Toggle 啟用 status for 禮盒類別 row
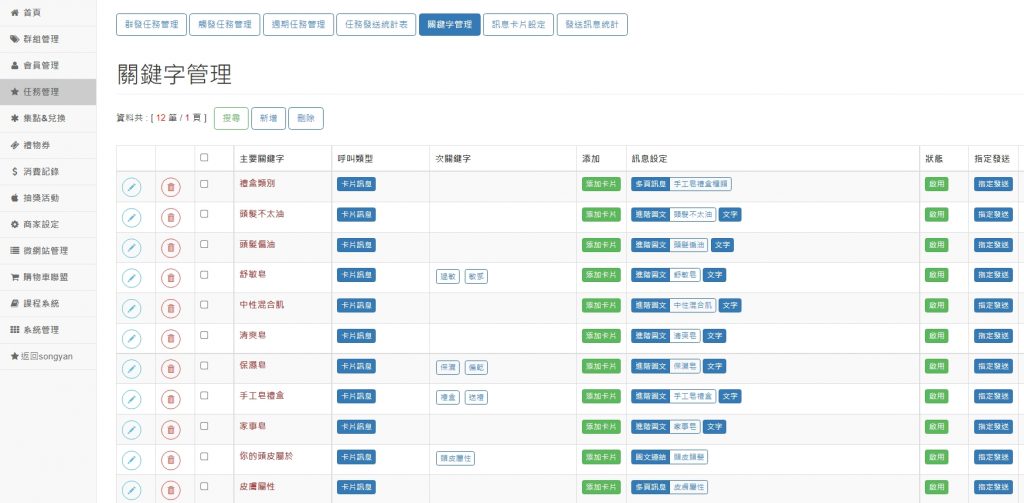 [936, 184]
